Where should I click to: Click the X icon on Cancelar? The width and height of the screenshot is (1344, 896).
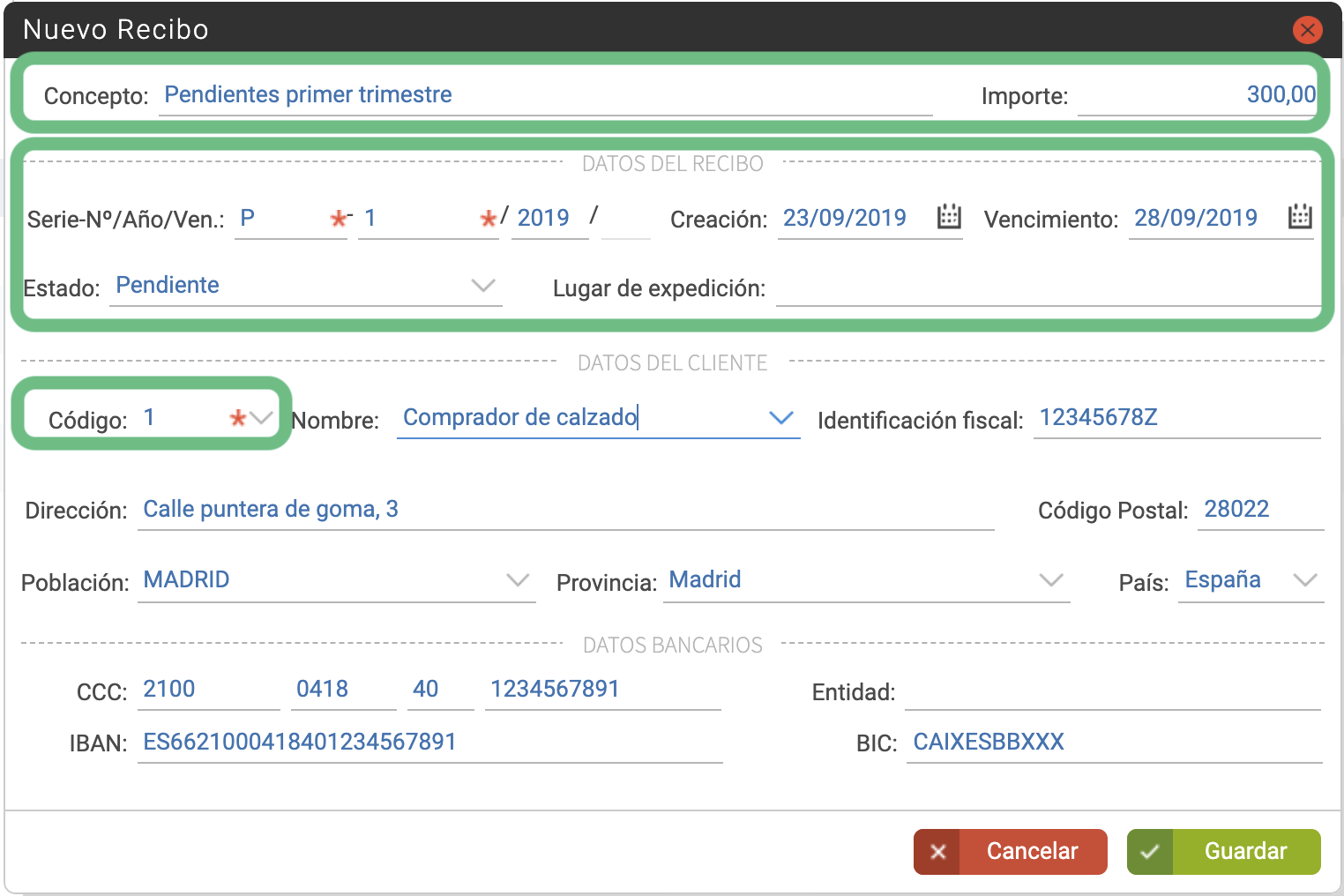937,852
